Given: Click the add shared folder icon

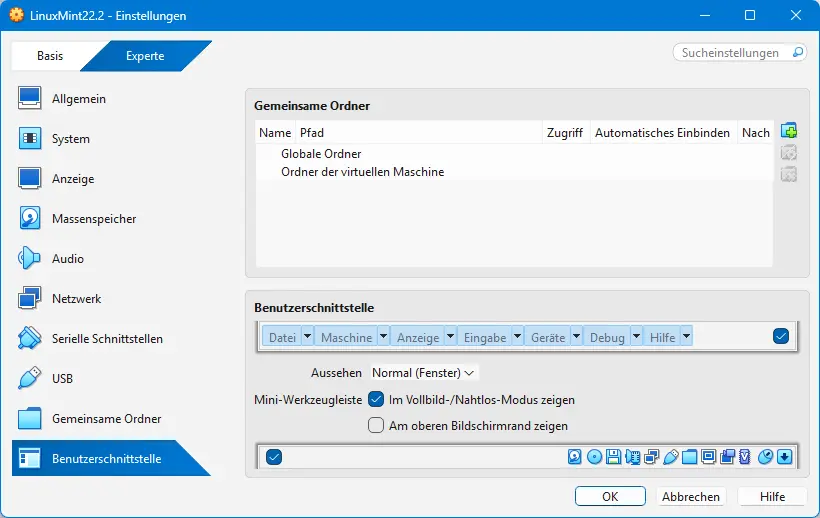Looking at the screenshot, I should pyautogui.click(x=789, y=131).
